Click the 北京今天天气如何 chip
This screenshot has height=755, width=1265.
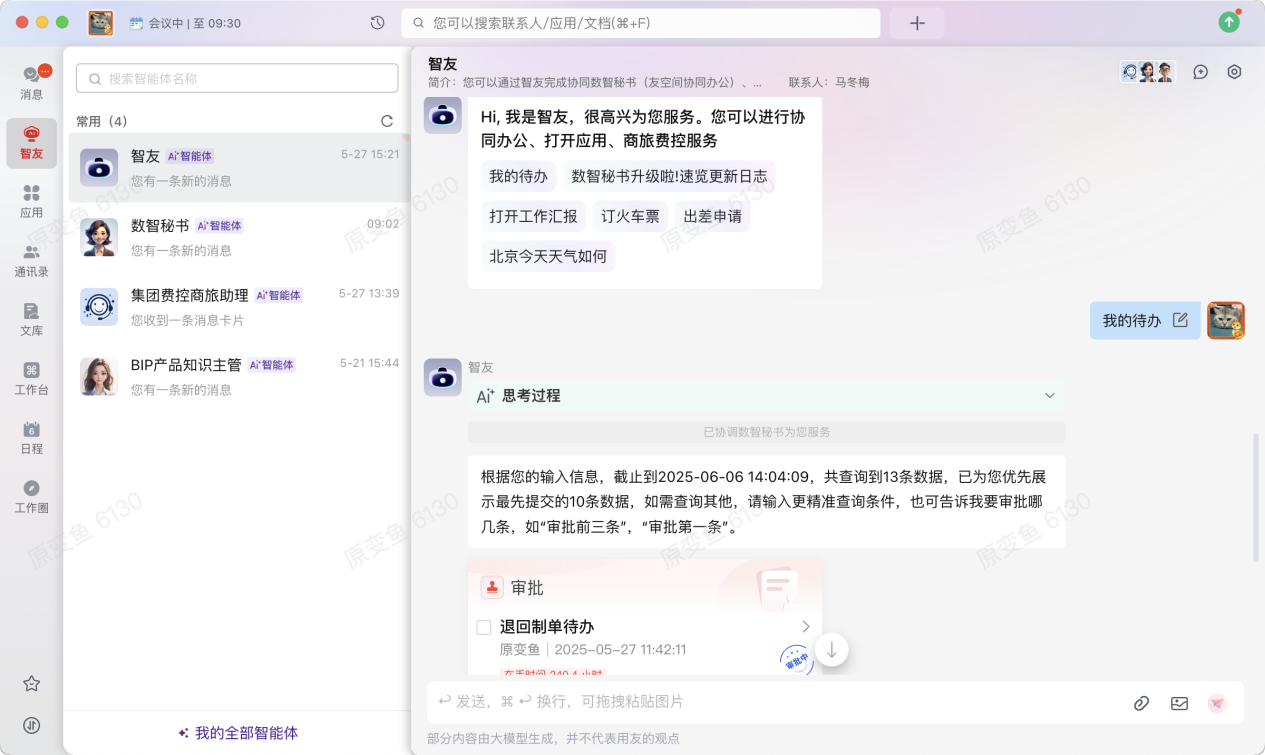(548, 256)
